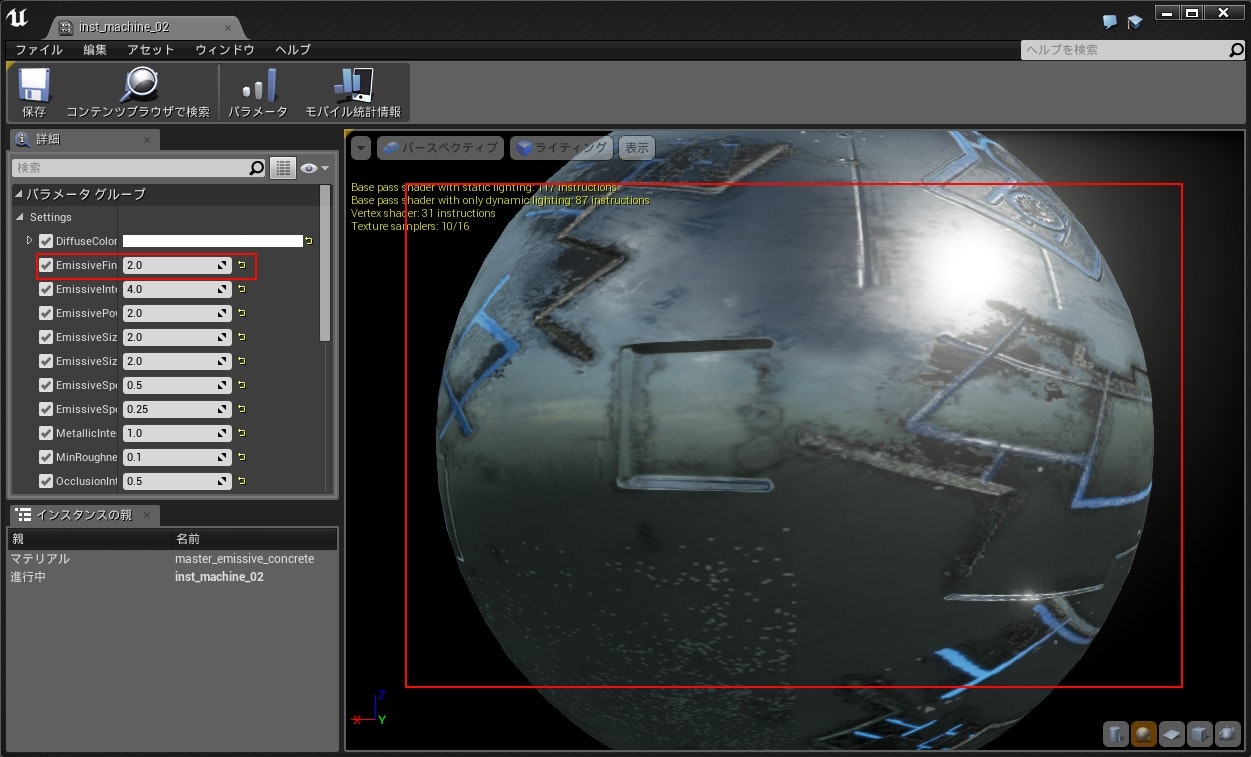This screenshot has width=1251, height=757.
Task: Collapse the Settings group
Action: pyautogui.click(x=19, y=217)
